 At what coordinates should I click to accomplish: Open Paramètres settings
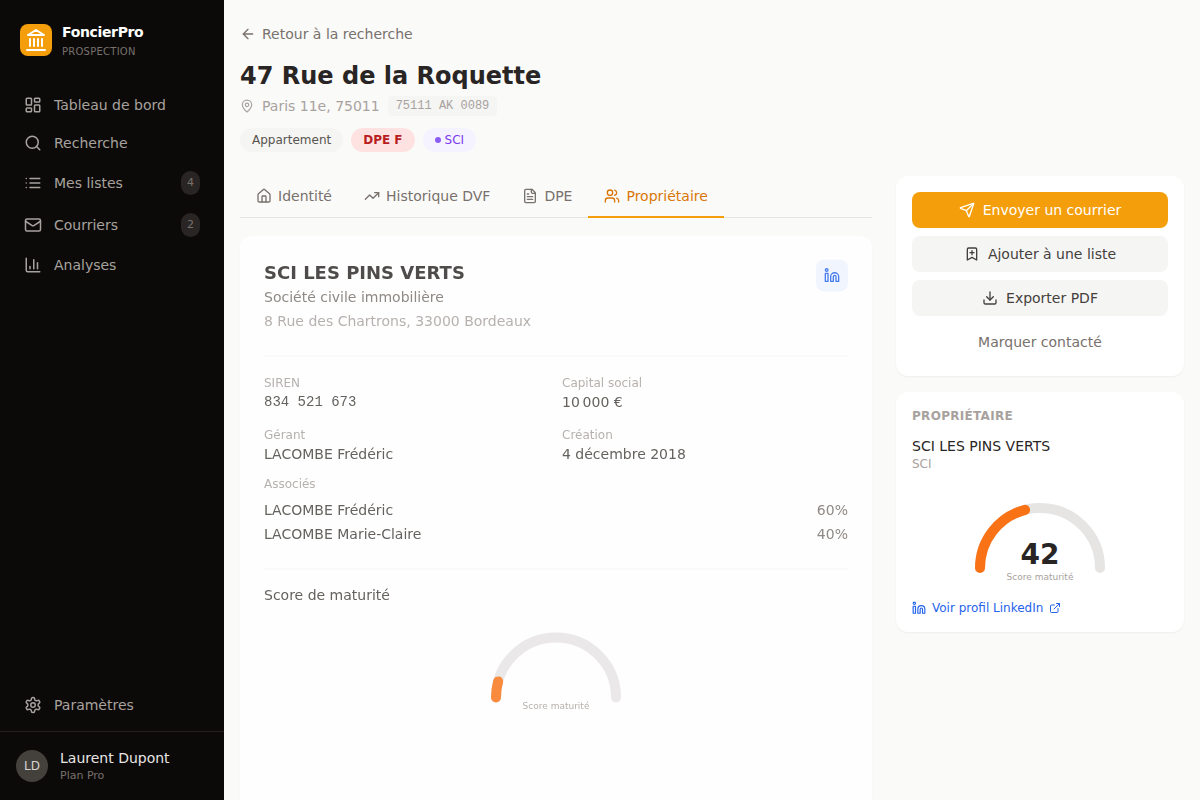coord(112,705)
